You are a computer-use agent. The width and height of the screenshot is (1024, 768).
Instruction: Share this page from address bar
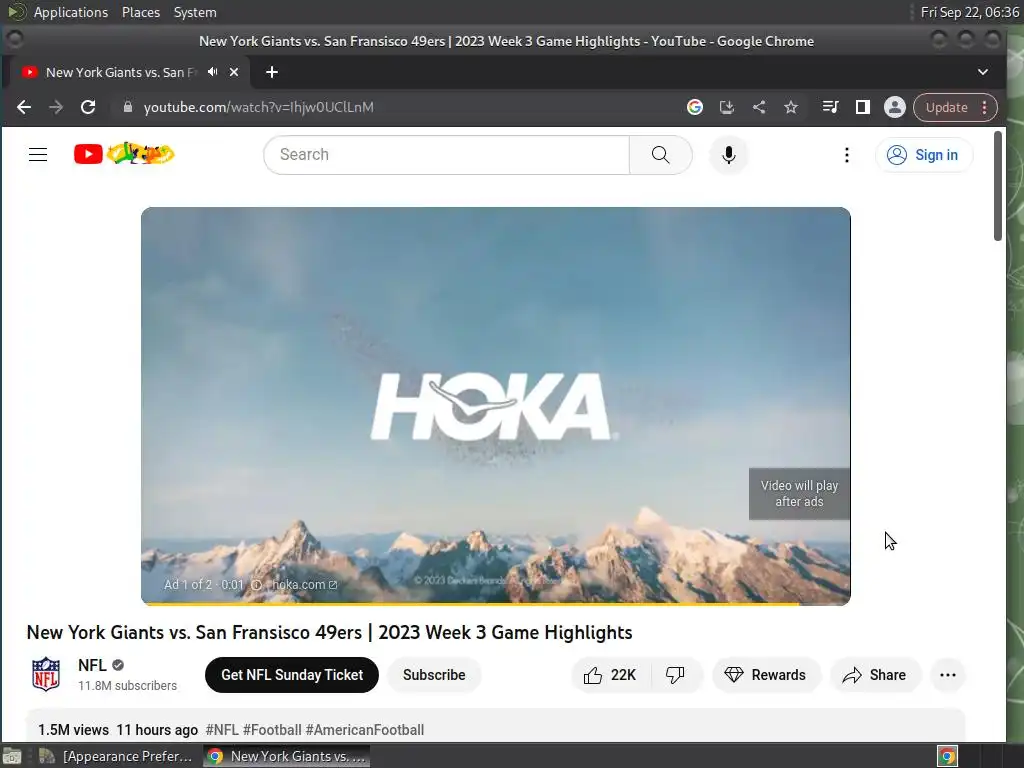[x=759, y=107]
